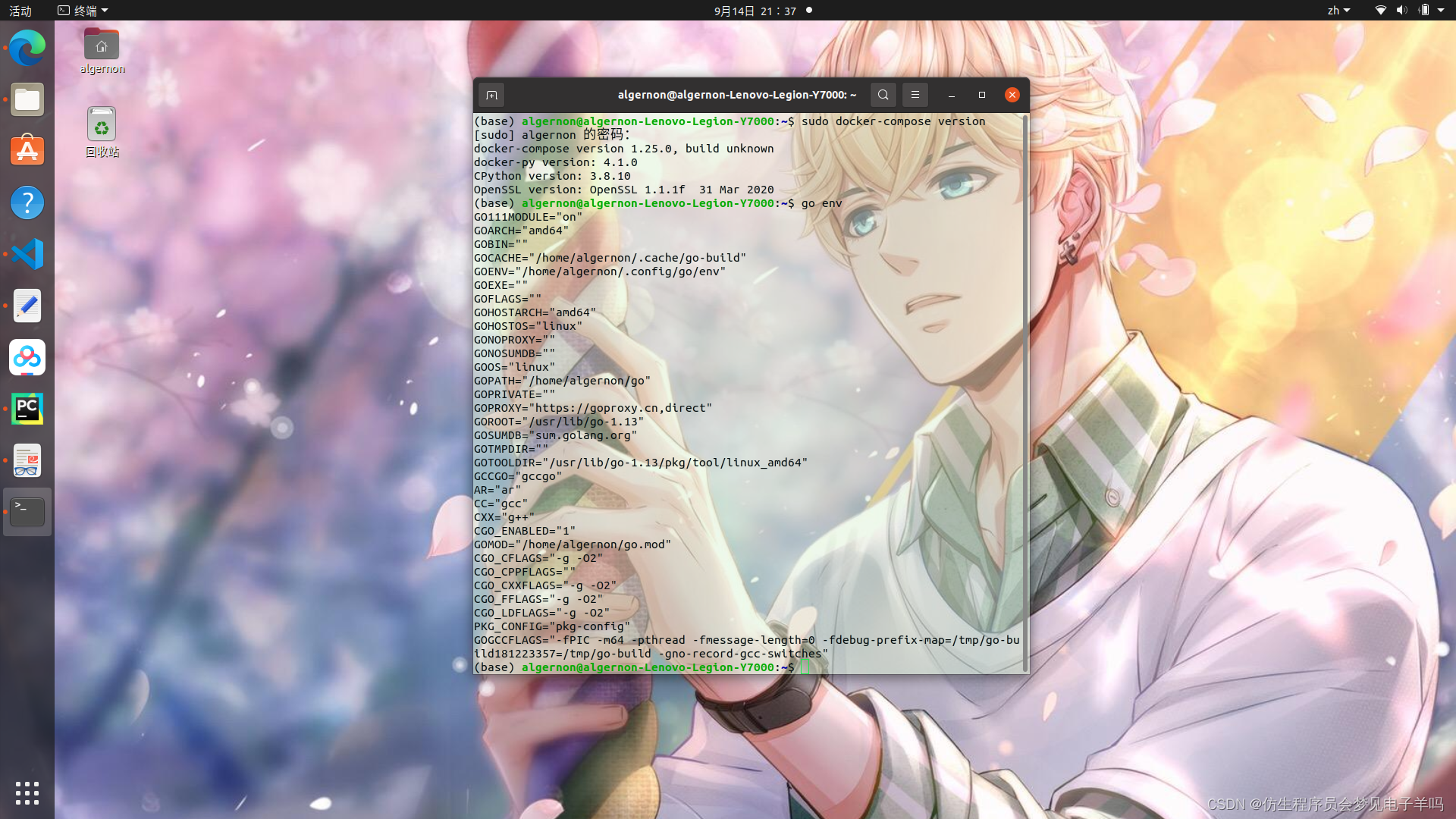Viewport: 1456px width, 819px height.
Task: Click the GOOS="linux" line
Action: (x=515, y=367)
